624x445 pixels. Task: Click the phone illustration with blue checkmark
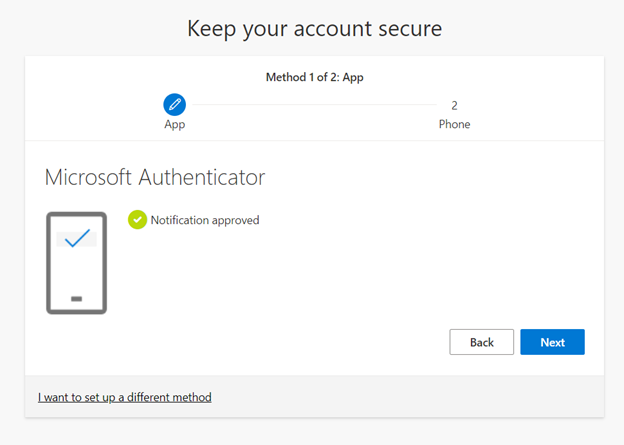click(76, 263)
